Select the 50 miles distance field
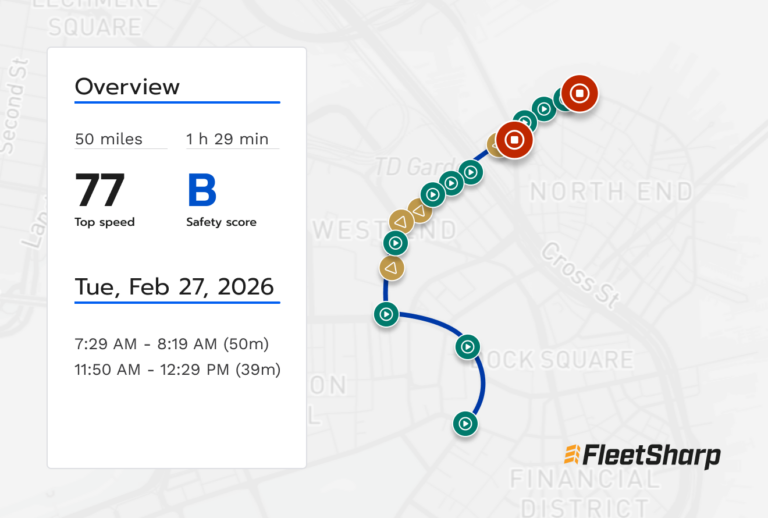The height and width of the screenshot is (518, 768). (109, 139)
